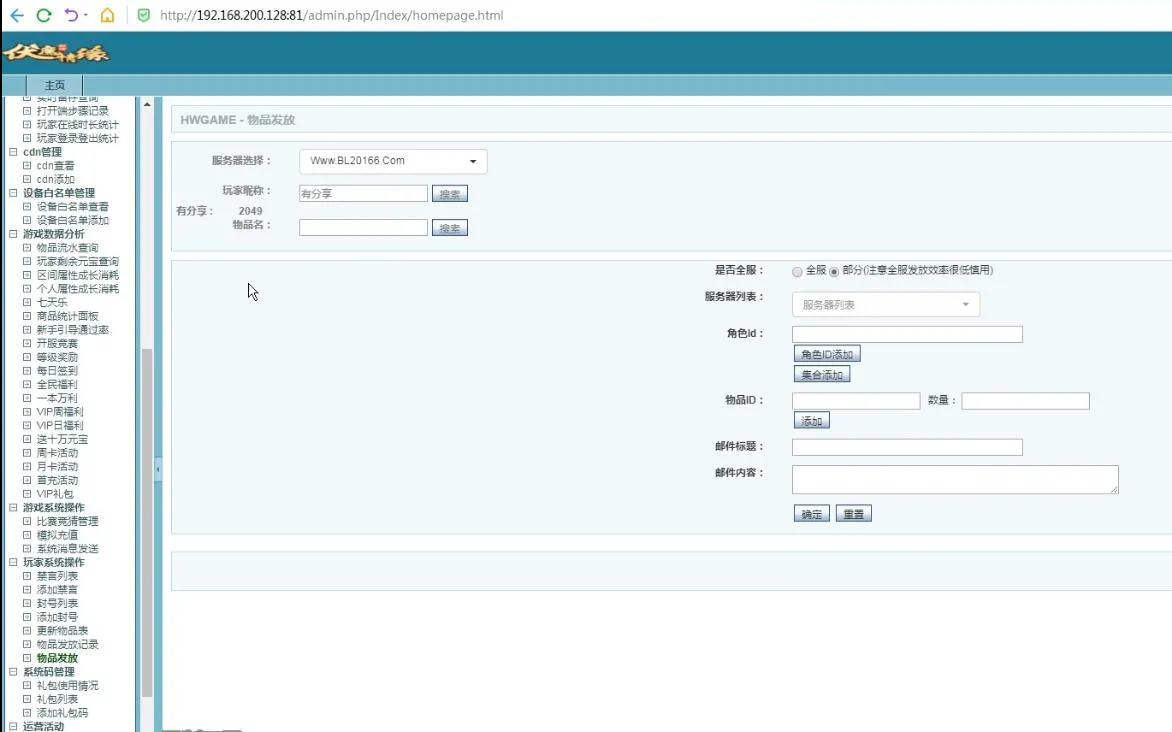Open the 服务器列表 dropdown
The height and width of the screenshot is (732, 1172).
tap(886, 304)
